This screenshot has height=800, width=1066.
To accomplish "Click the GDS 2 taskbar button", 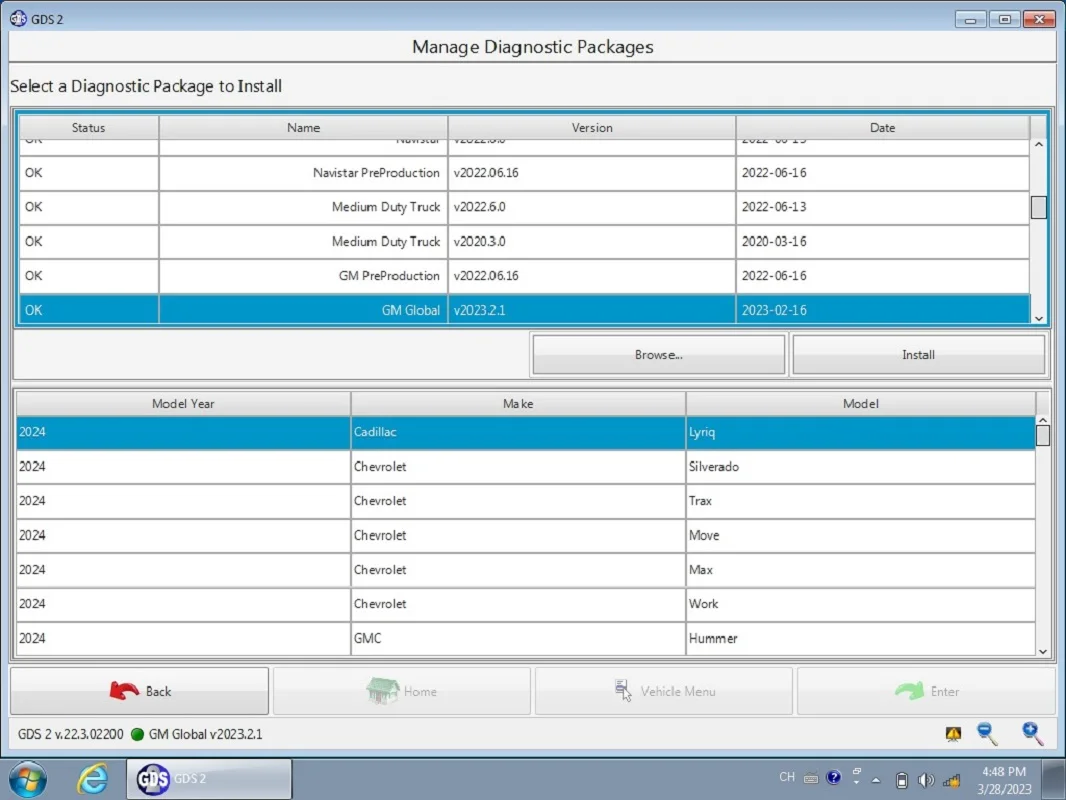I will click(x=209, y=779).
